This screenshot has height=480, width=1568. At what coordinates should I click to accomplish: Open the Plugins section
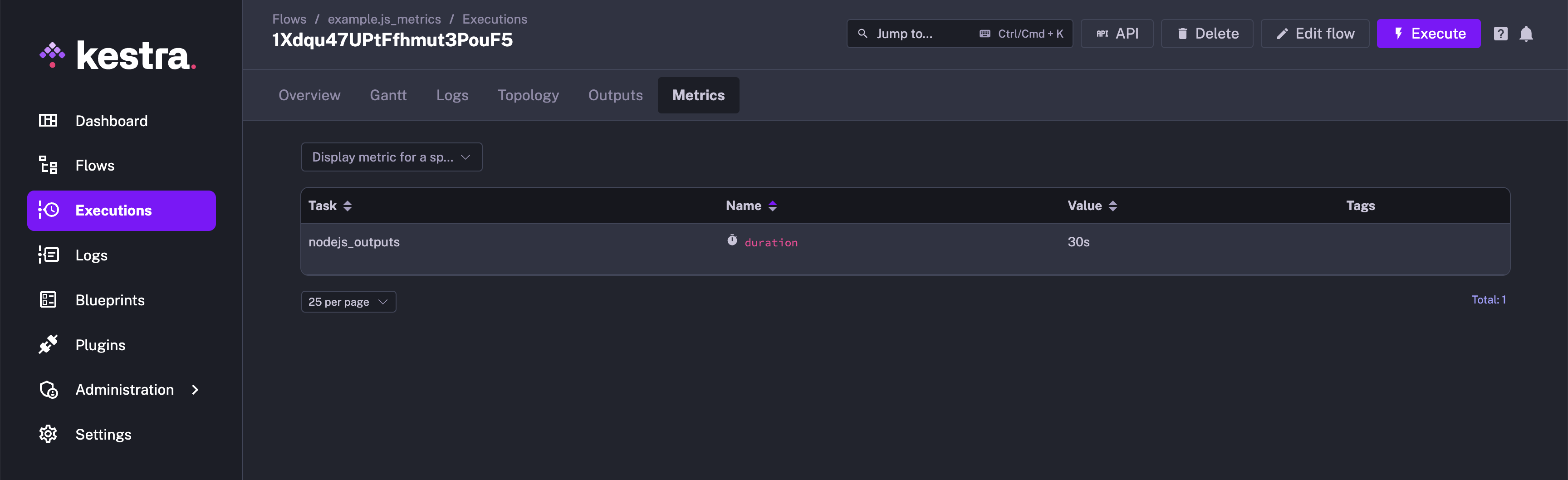coord(100,344)
